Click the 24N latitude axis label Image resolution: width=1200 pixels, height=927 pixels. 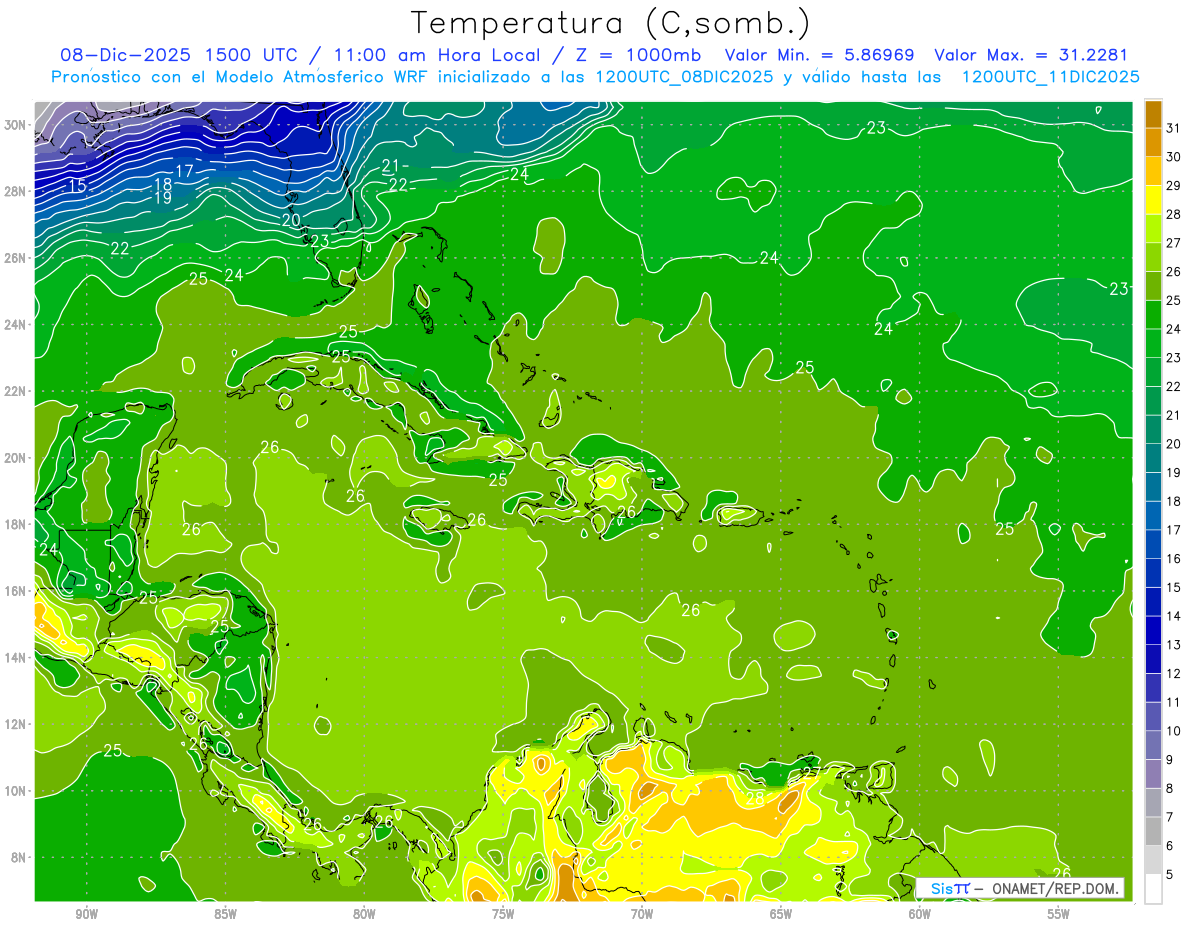pos(17,324)
